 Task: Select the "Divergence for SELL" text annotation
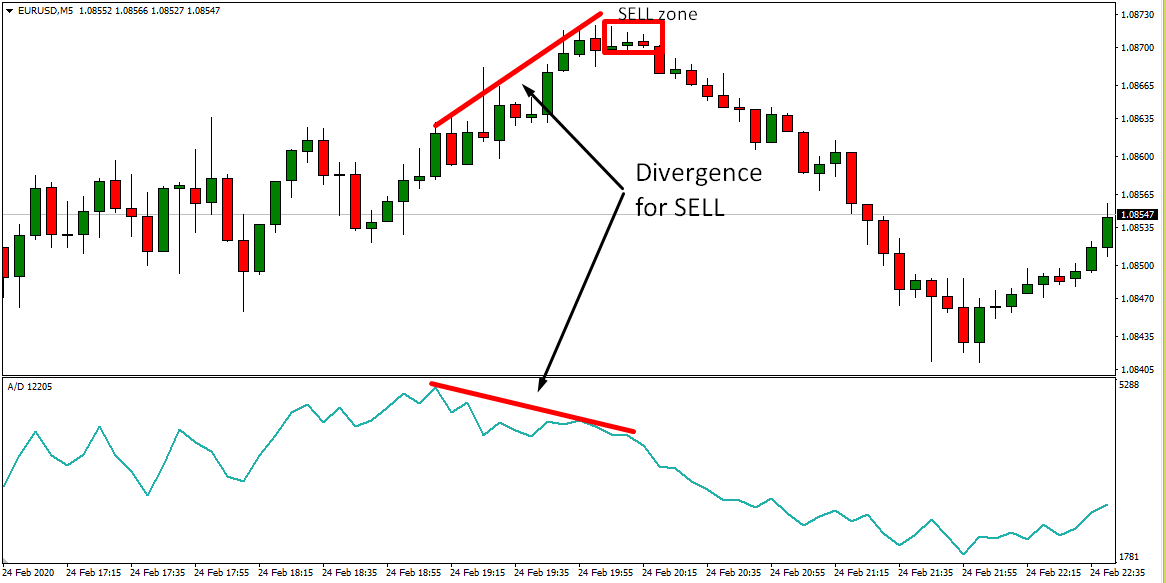[x=697, y=190]
